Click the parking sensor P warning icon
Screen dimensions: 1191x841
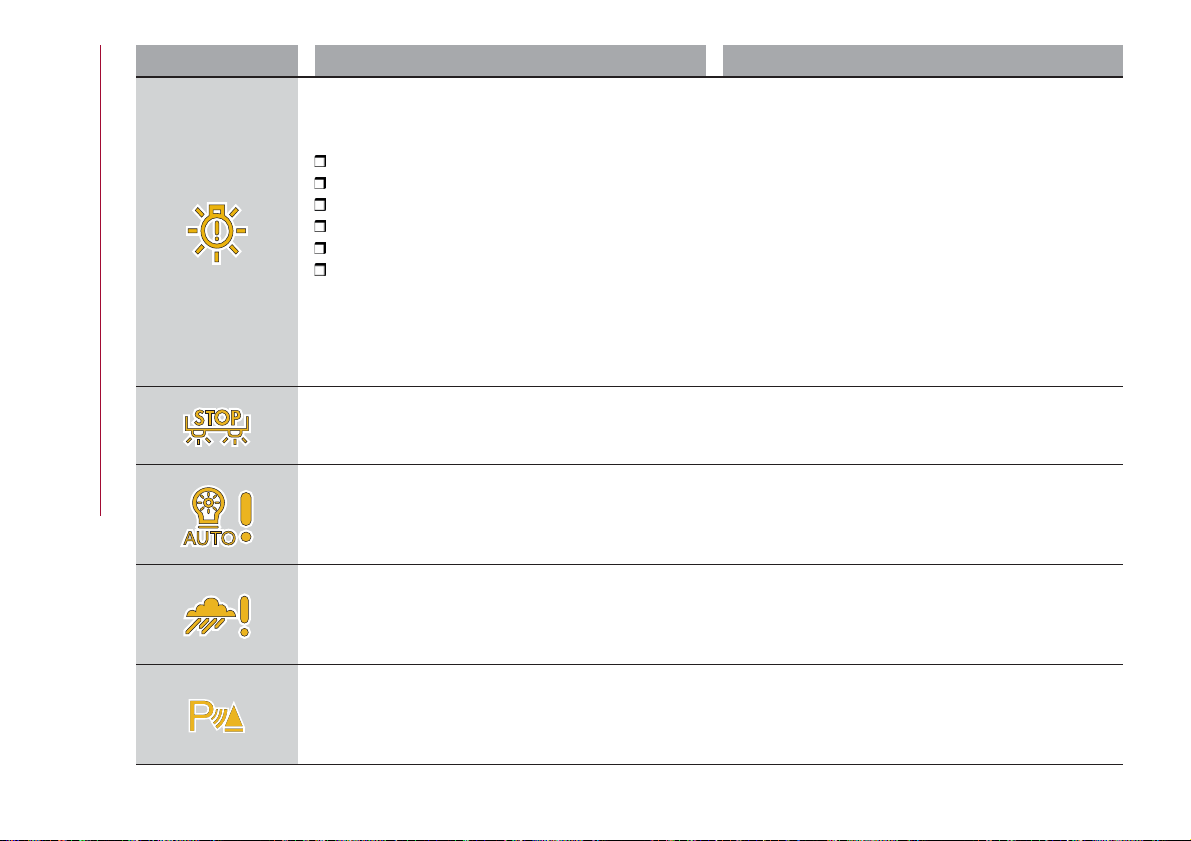(217, 716)
